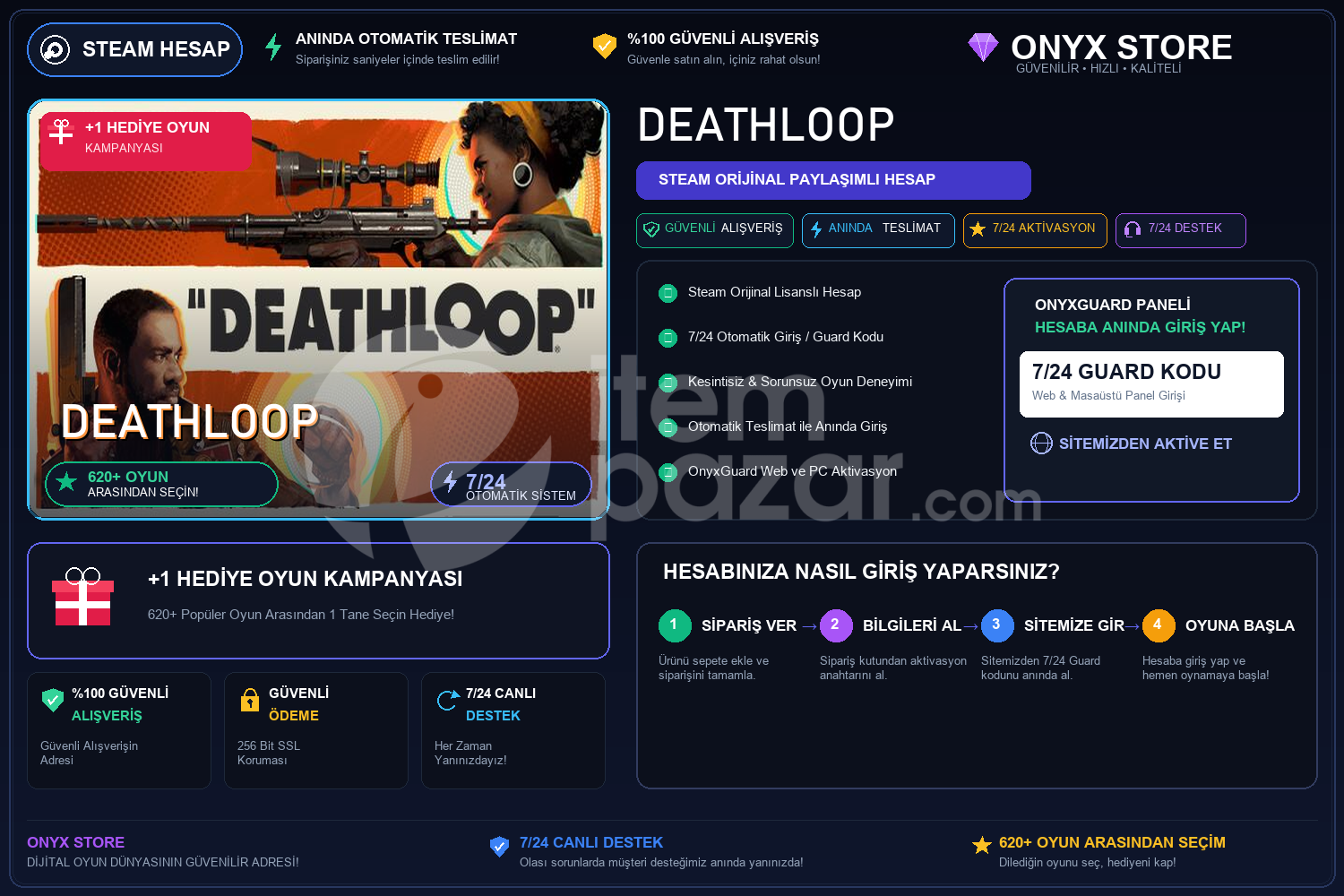Click the green bullet beside Steam Orijinal Lisanslı Hesap
This screenshot has width=1344, height=896.
pos(668,293)
